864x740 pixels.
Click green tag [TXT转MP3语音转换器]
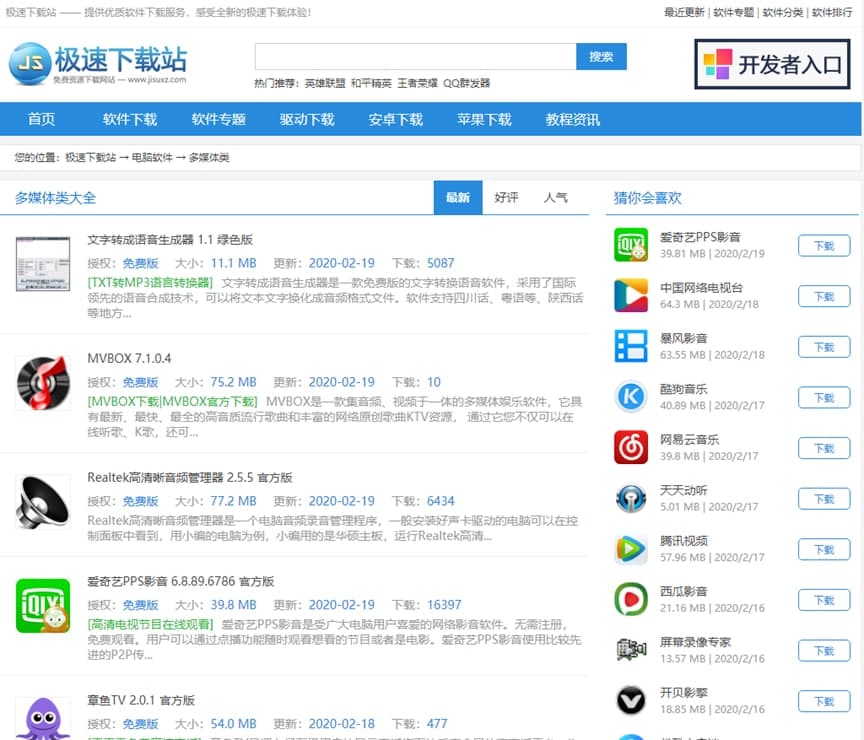150,283
